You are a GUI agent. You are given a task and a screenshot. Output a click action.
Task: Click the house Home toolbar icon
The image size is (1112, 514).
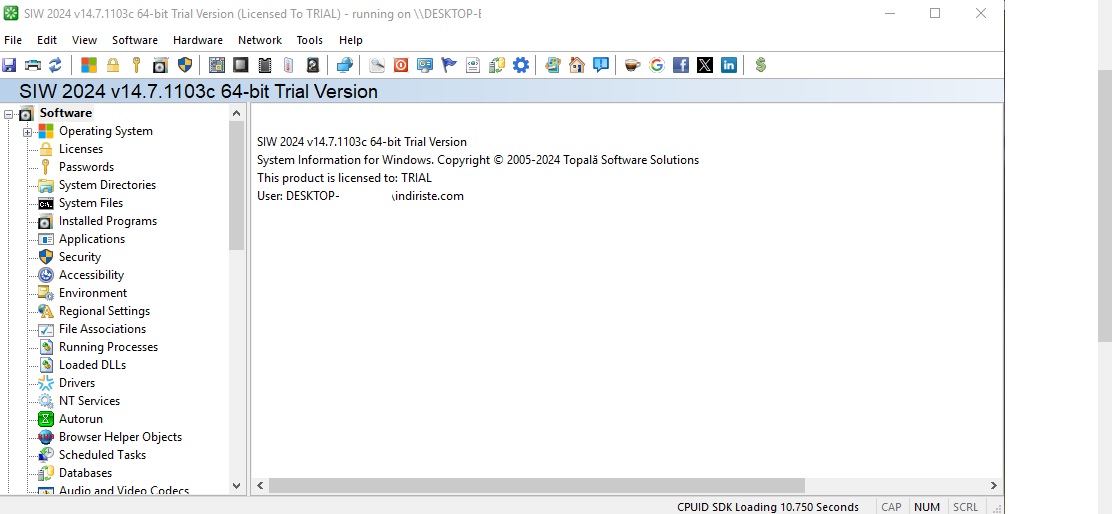point(577,65)
